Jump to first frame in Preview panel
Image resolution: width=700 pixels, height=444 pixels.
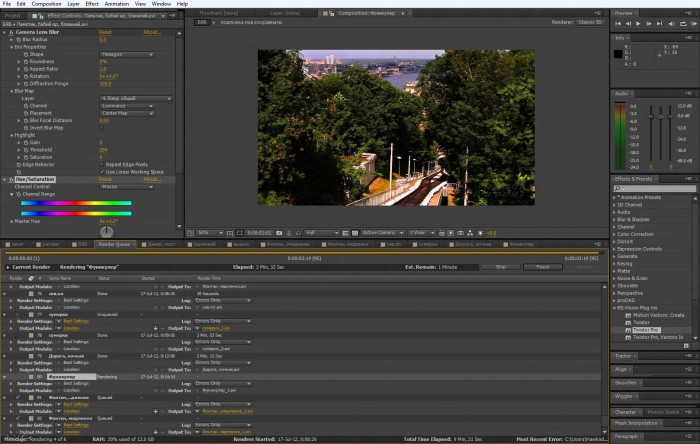click(618, 24)
